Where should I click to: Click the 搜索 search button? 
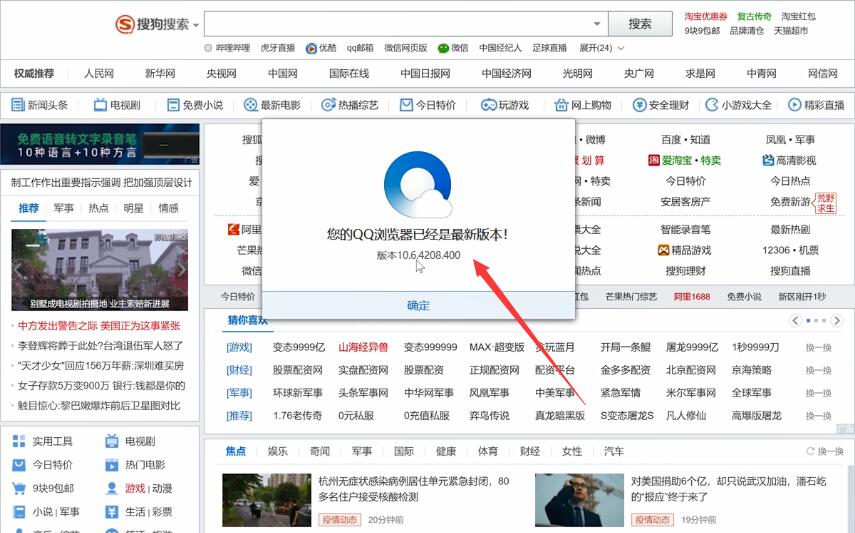point(640,24)
